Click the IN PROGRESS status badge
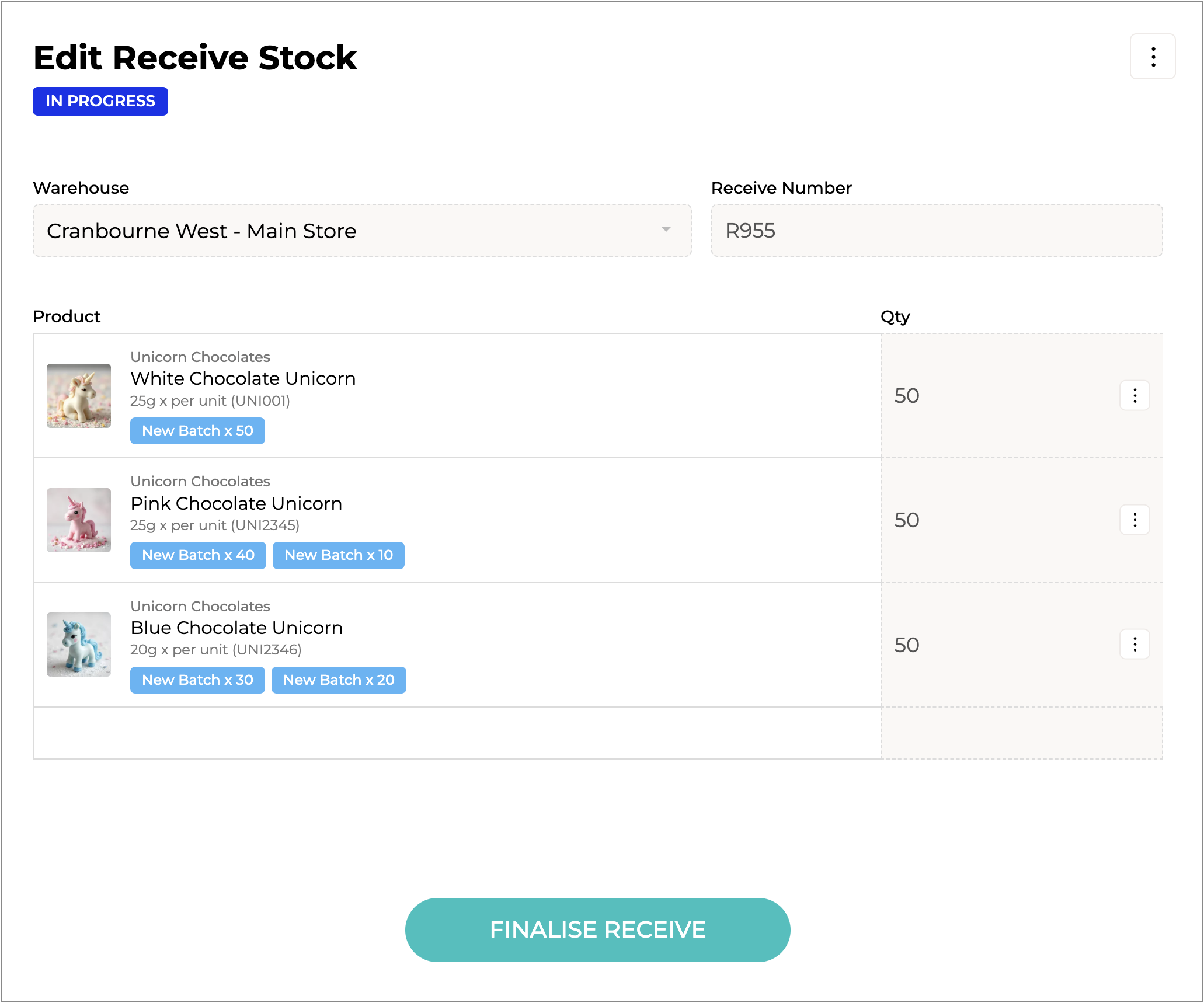 100,101
